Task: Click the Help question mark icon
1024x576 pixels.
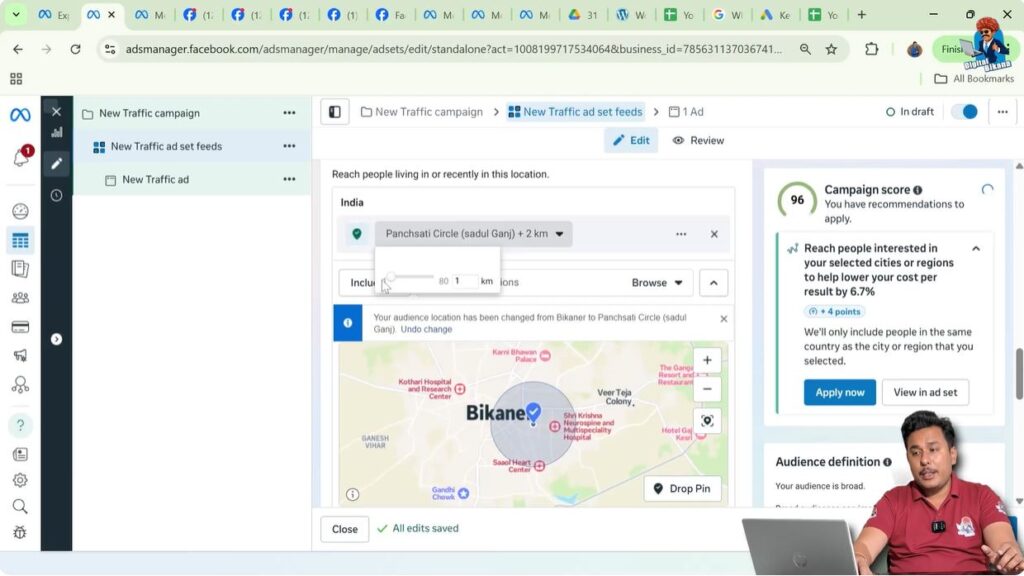Action: point(19,425)
